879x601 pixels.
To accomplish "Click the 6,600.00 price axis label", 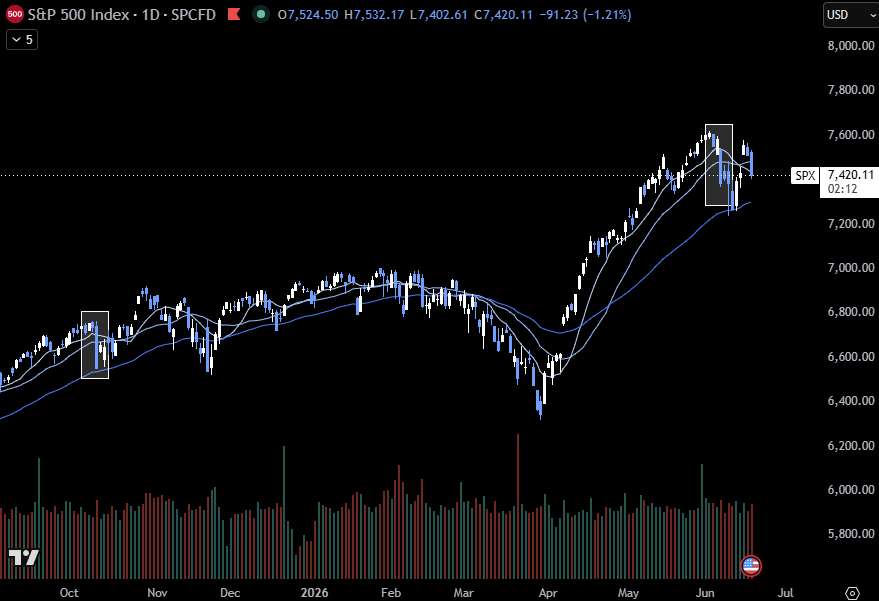I will tap(851, 357).
